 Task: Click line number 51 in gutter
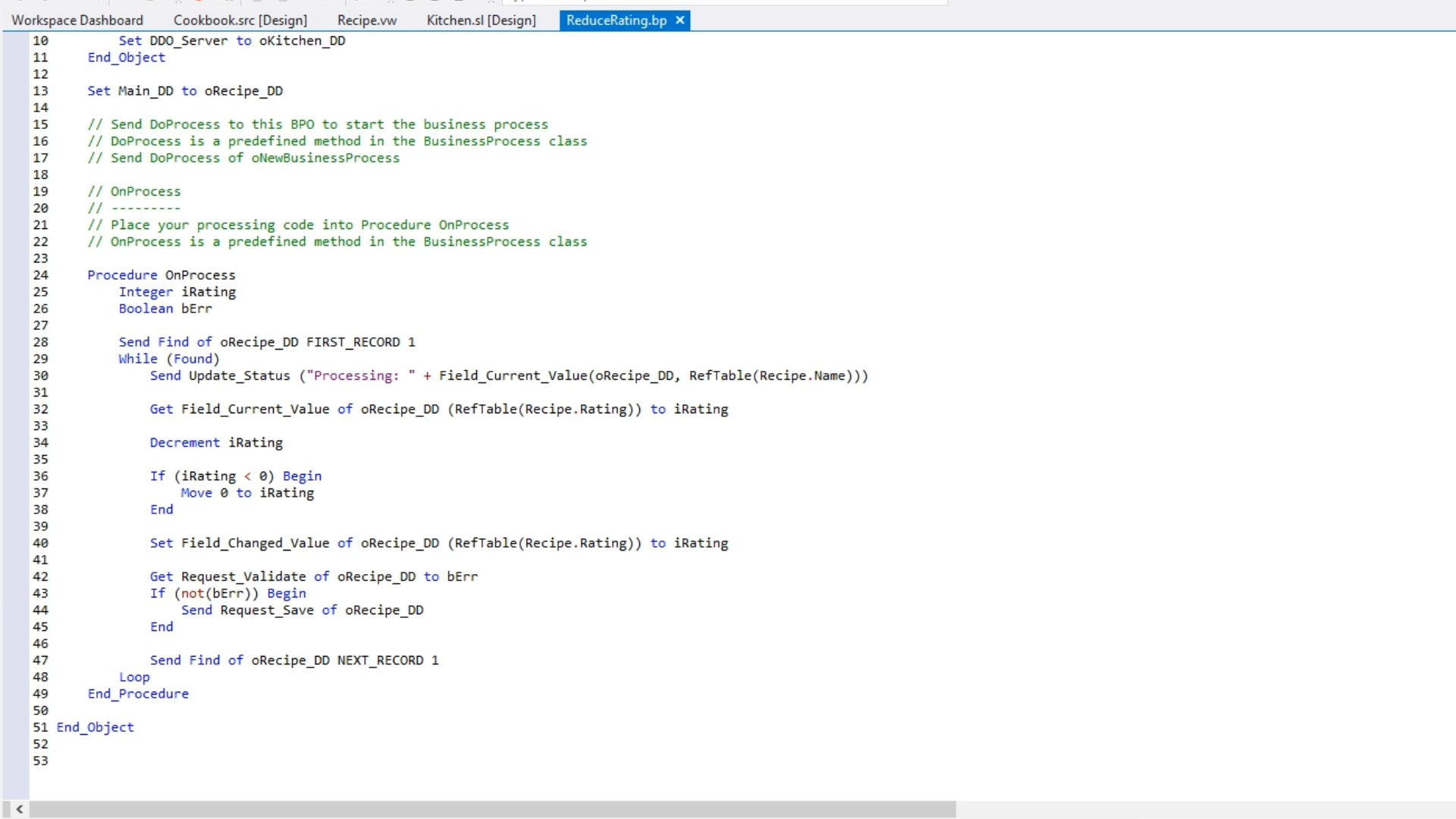(40, 727)
